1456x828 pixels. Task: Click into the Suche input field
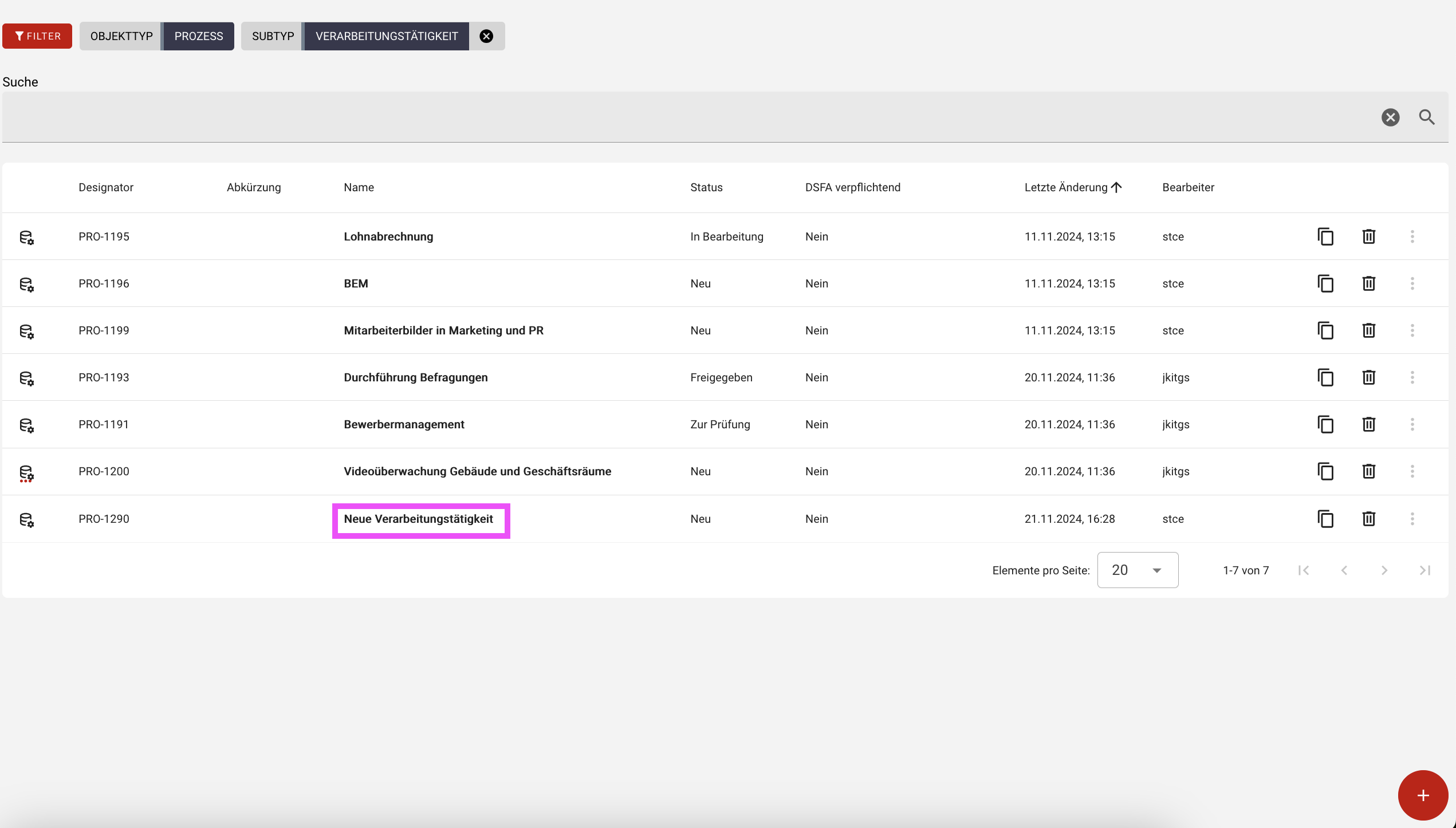pyautogui.click(x=687, y=117)
